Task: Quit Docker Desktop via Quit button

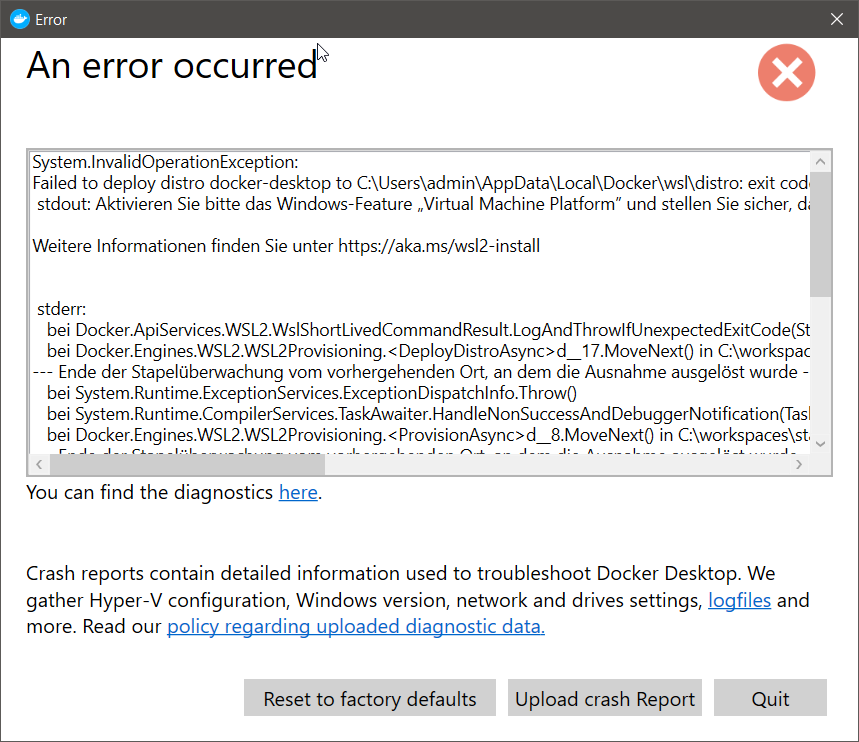Action: click(x=770, y=698)
